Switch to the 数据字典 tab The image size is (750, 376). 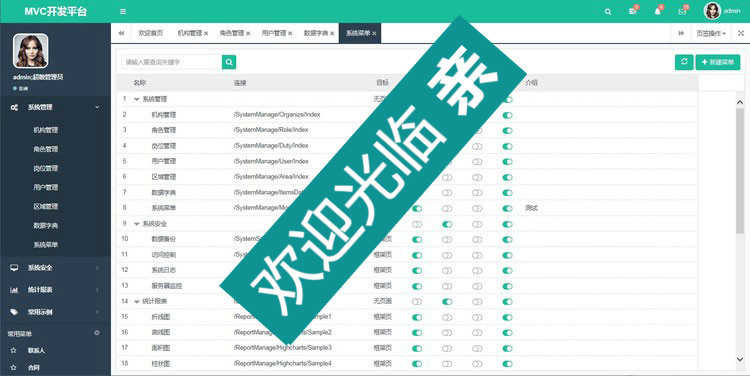(316, 33)
